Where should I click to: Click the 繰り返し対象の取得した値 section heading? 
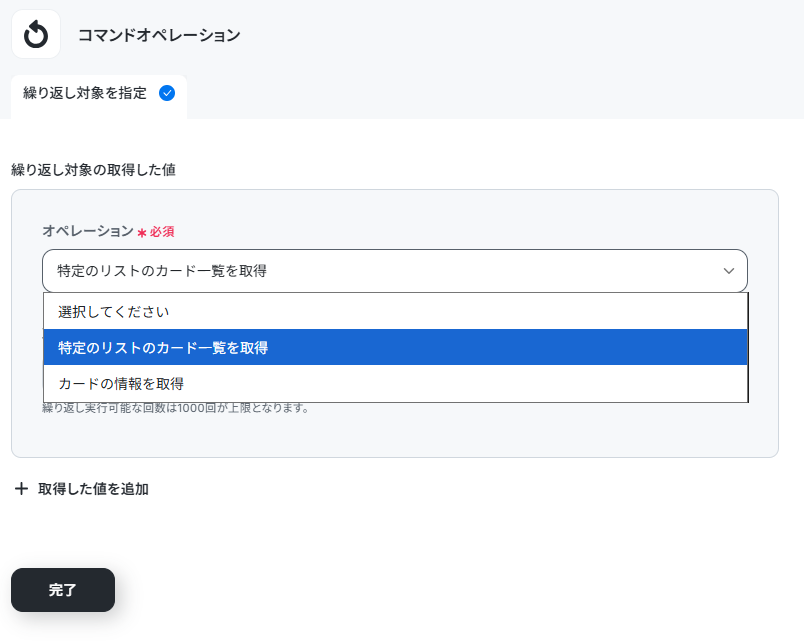click(x=93, y=170)
